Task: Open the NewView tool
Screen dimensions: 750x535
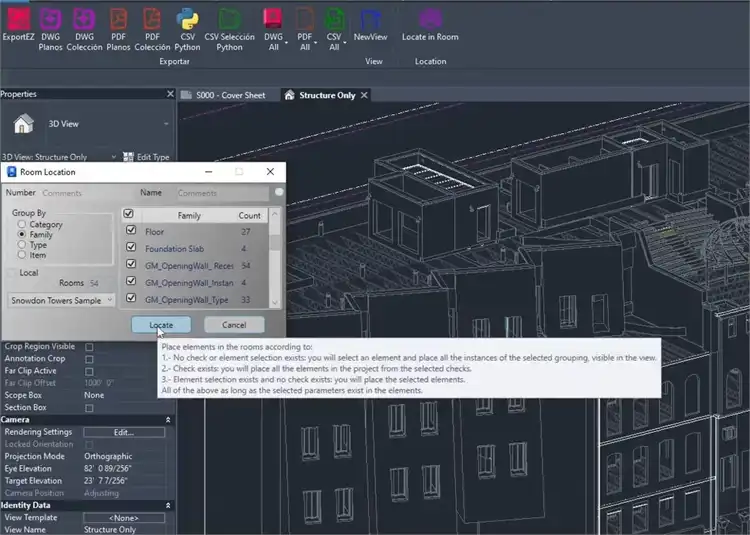Action: coord(371,18)
